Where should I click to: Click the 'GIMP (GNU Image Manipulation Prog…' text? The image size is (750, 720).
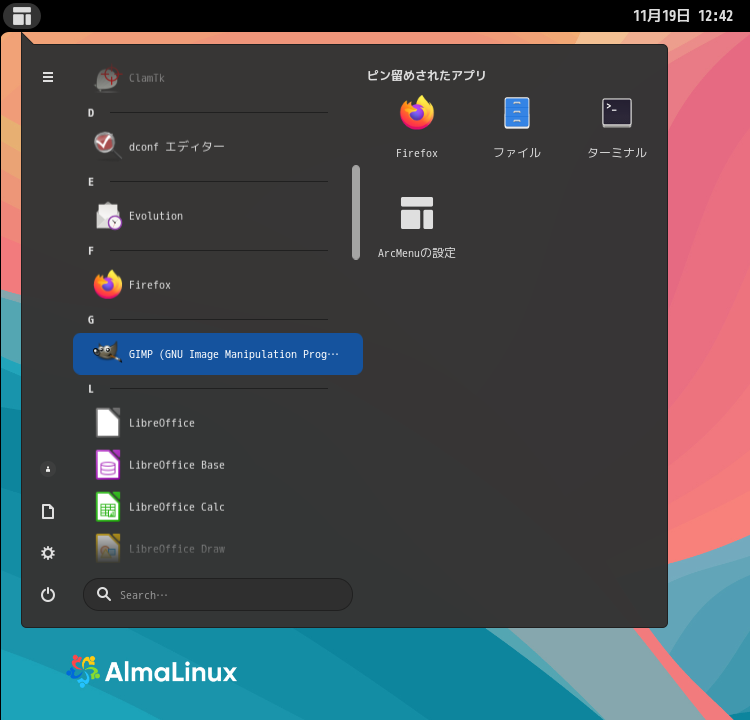[233, 354]
